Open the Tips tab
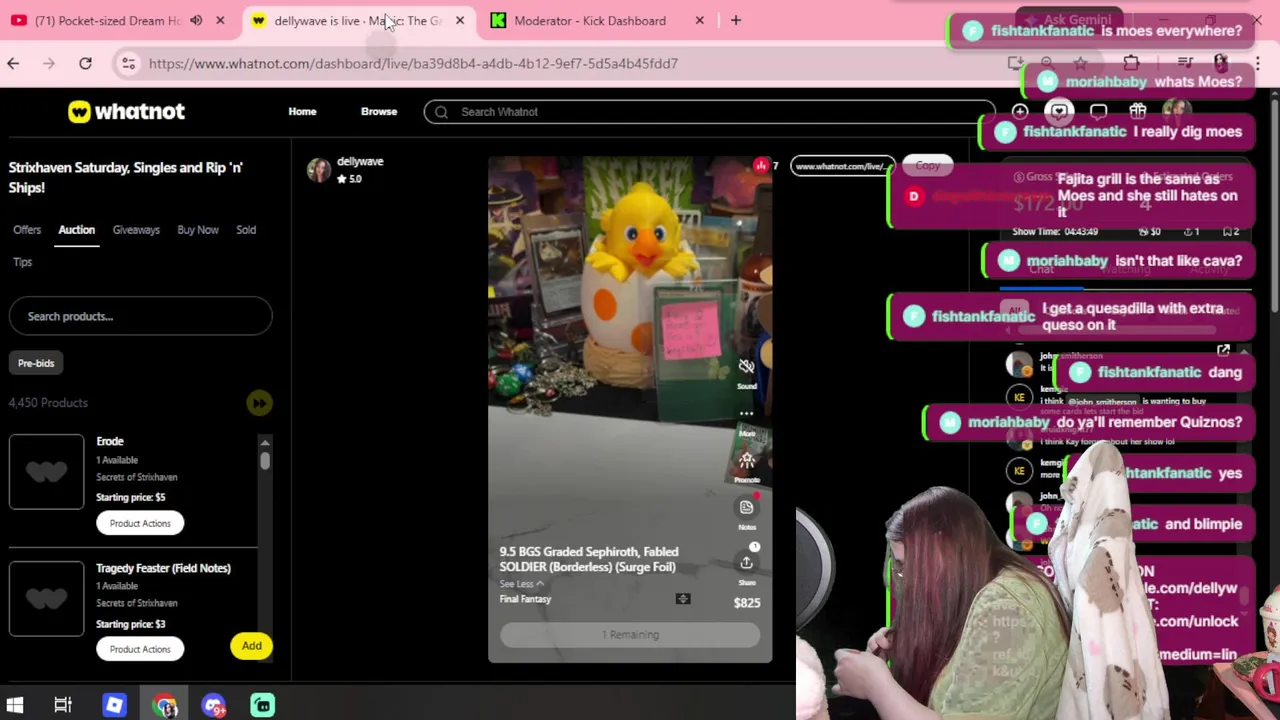The width and height of the screenshot is (1280, 720). [x=23, y=262]
